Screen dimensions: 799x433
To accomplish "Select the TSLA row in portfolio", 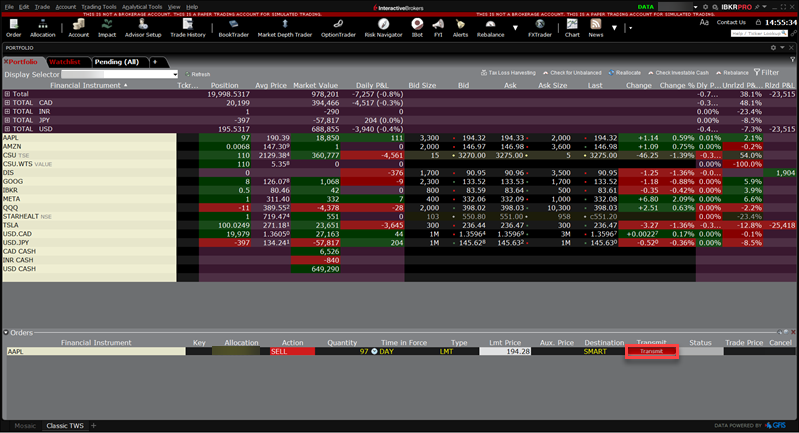I will coord(398,225).
